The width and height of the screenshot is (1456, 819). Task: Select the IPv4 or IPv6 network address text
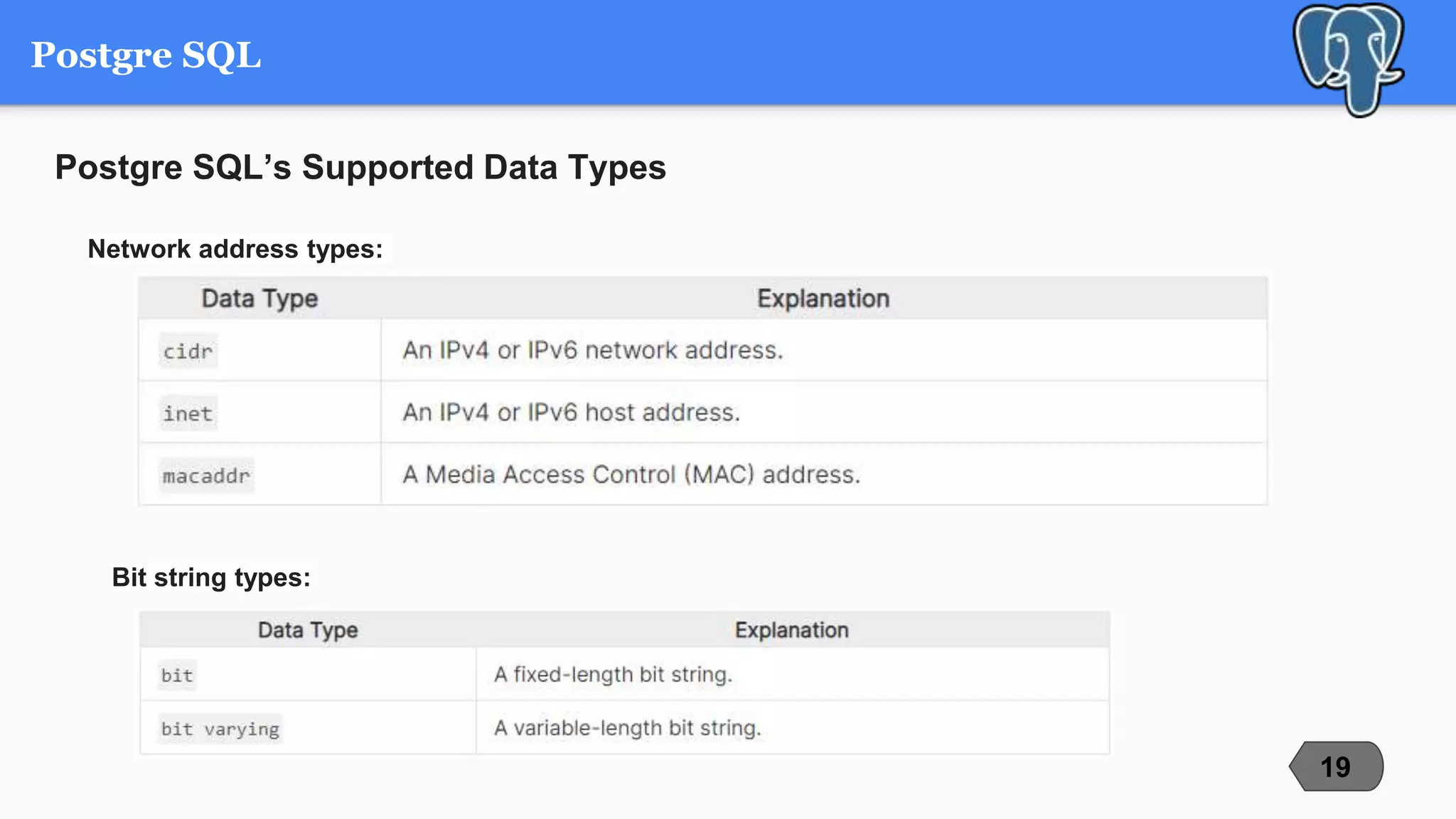click(x=593, y=350)
